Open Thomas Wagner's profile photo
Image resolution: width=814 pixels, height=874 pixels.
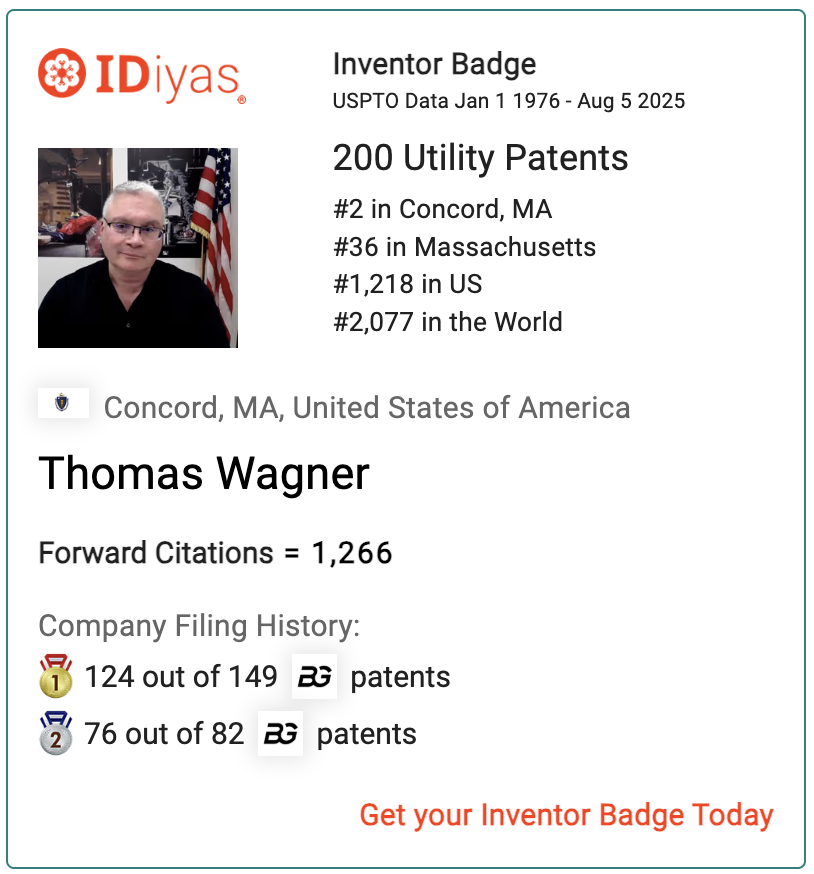click(138, 247)
